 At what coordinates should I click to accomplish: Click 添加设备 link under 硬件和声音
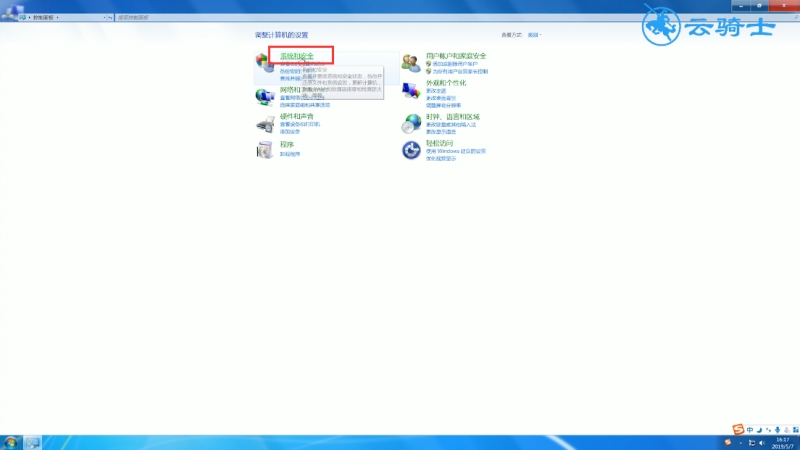tap(290, 132)
